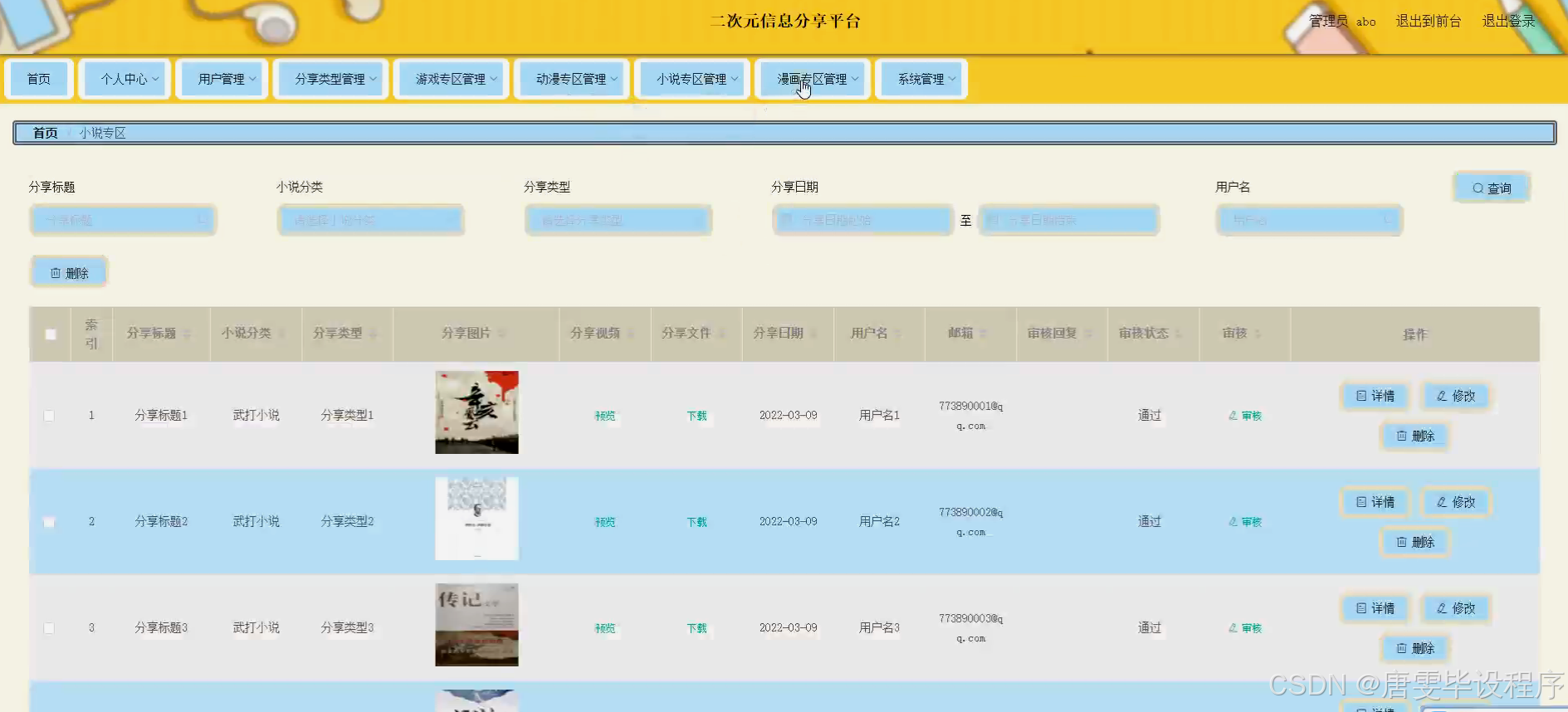
Task: Expand the 系统管理 menu
Action: 921,79
